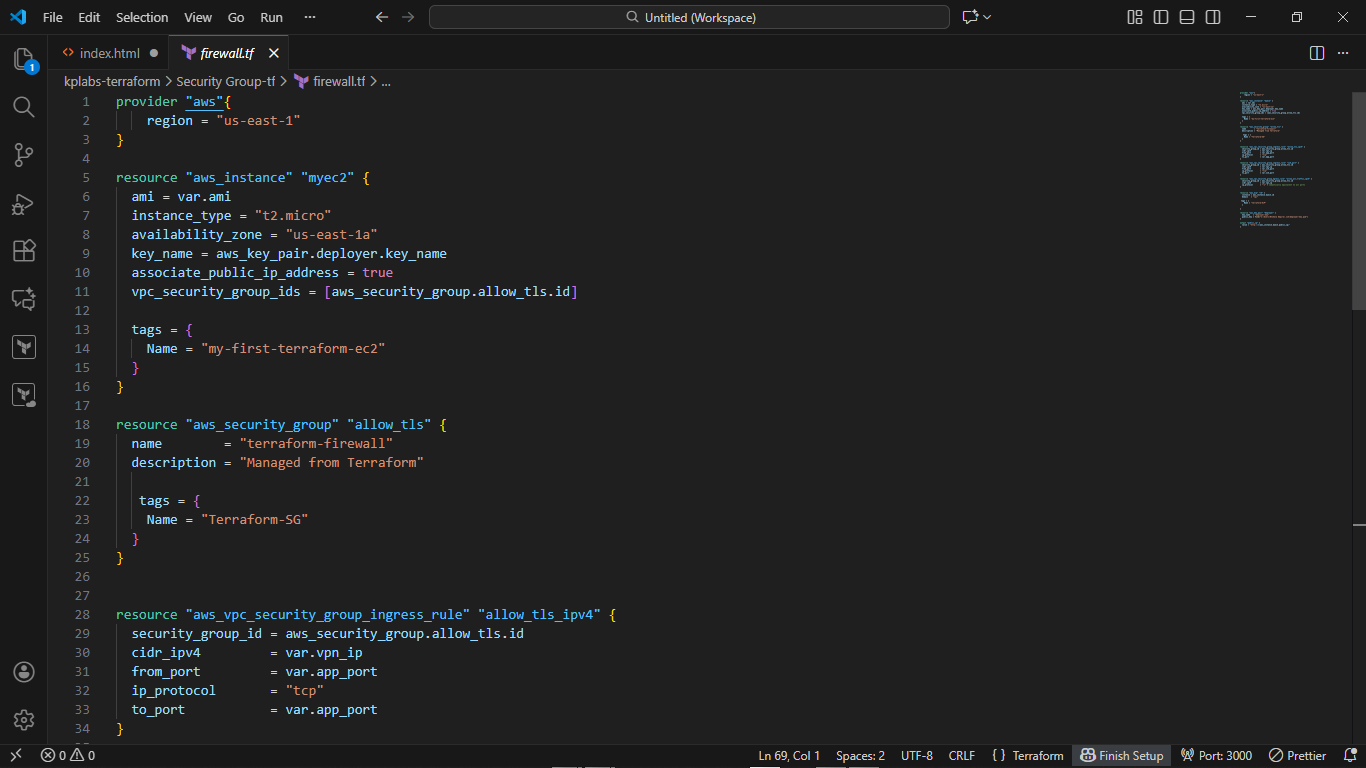
Task: Toggle the bottom panel visibility
Action: coord(1186,17)
